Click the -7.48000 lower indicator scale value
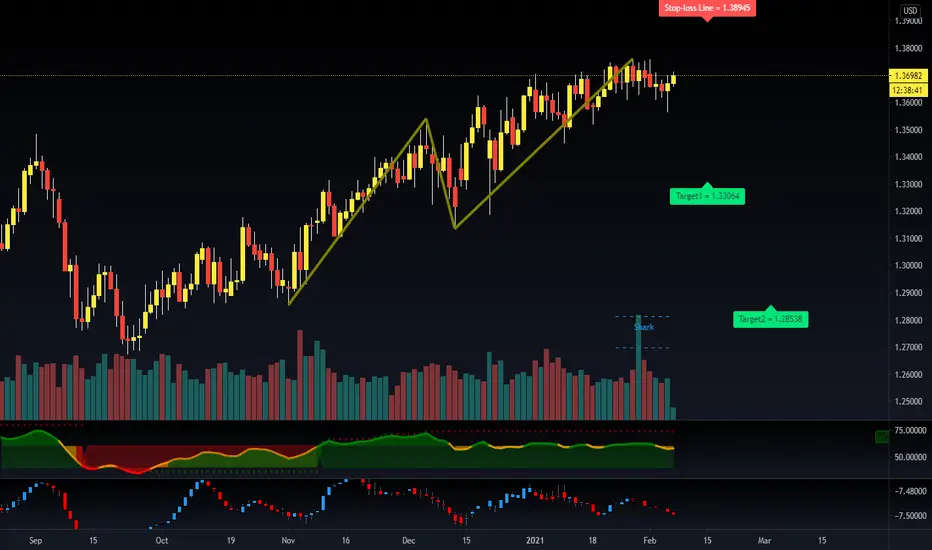This screenshot has width=932, height=550. point(911,491)
